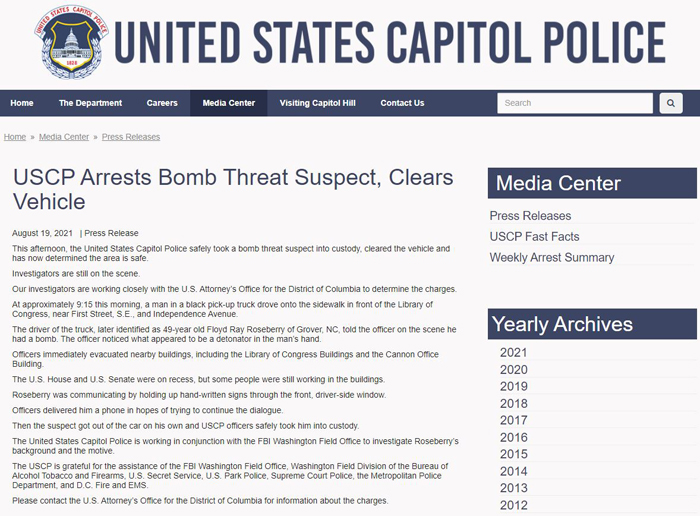Click the United States Capitol Police banner title

[x=390, y=42]
